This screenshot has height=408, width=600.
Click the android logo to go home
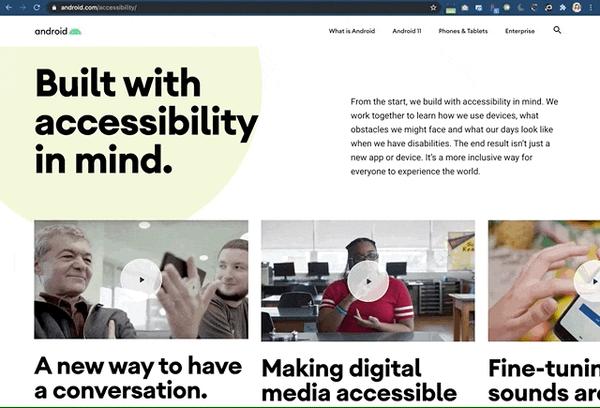click(x=58, y=31)
